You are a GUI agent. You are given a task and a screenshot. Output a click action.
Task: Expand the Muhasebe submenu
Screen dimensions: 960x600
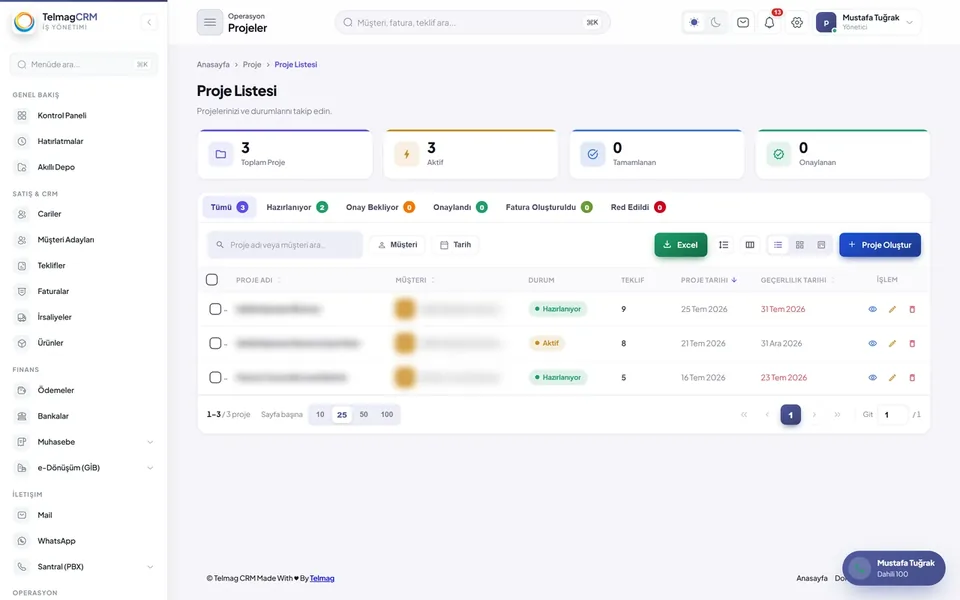point(84,441)
